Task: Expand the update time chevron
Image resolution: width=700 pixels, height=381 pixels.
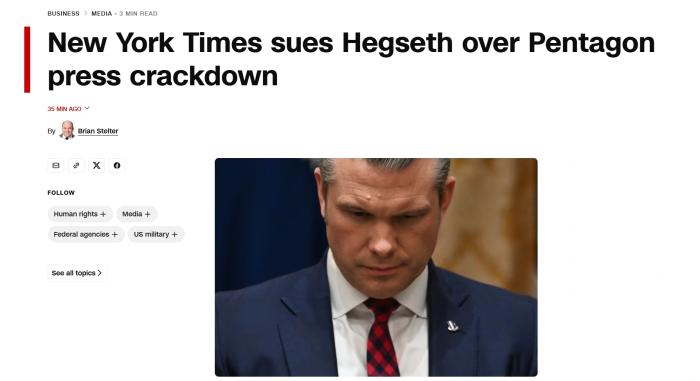Action: pos(87,108)
